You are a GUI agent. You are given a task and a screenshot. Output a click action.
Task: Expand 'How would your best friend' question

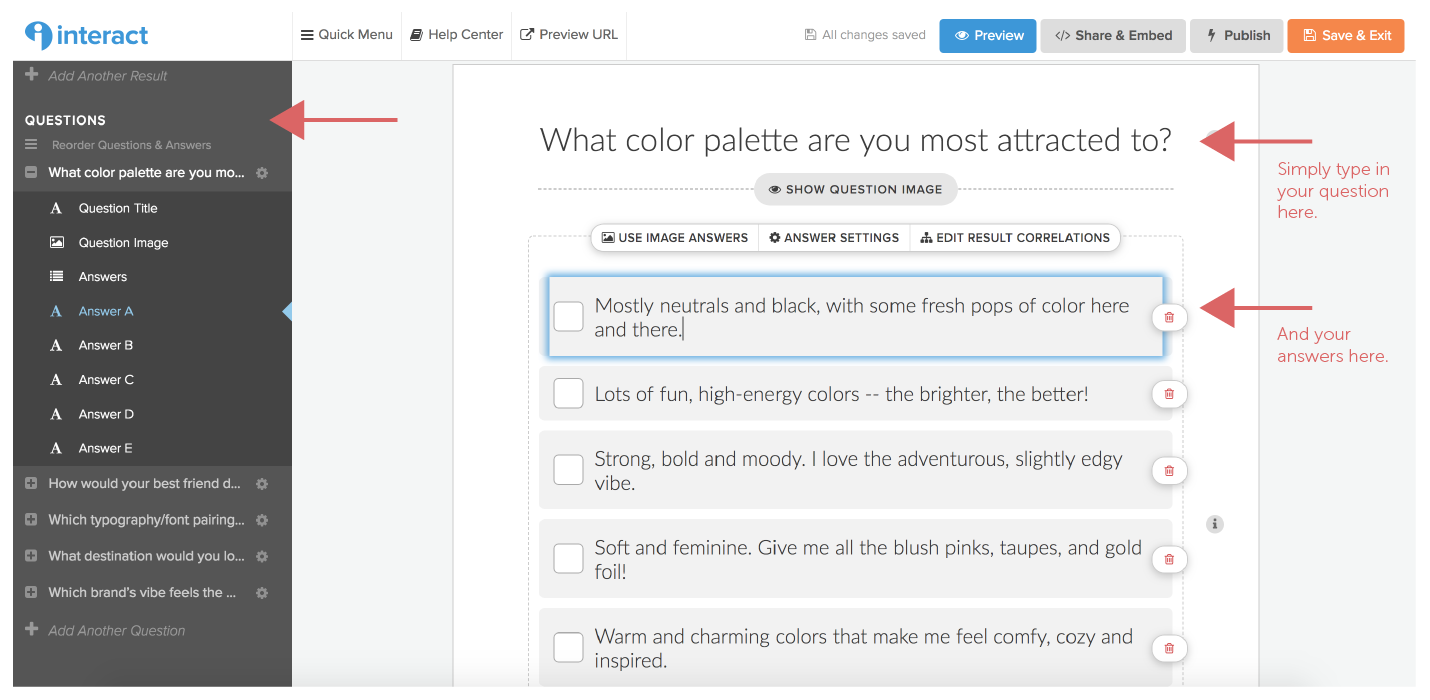[31, 484]
